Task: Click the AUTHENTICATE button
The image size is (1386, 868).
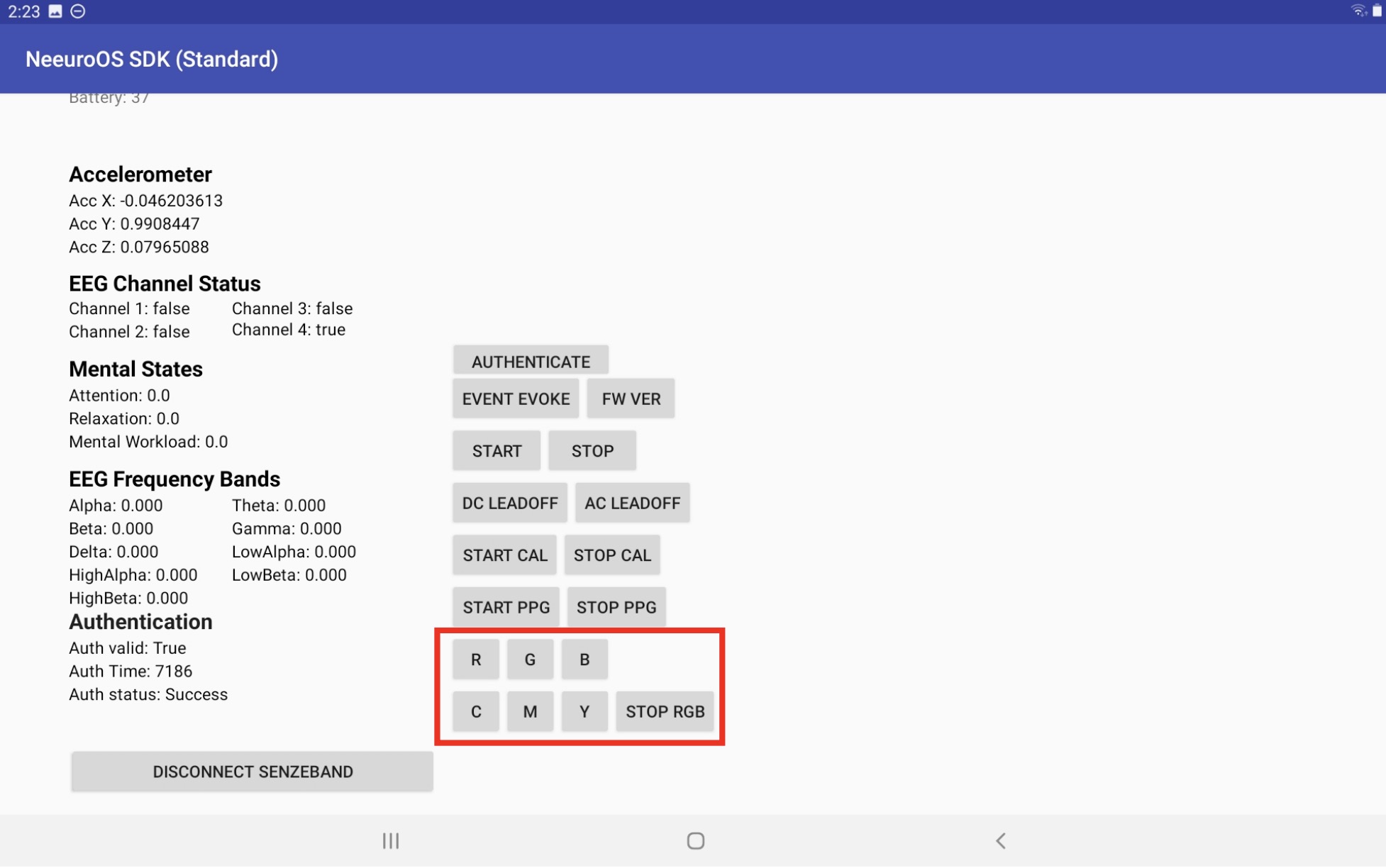Action: [x=529, y=360]
